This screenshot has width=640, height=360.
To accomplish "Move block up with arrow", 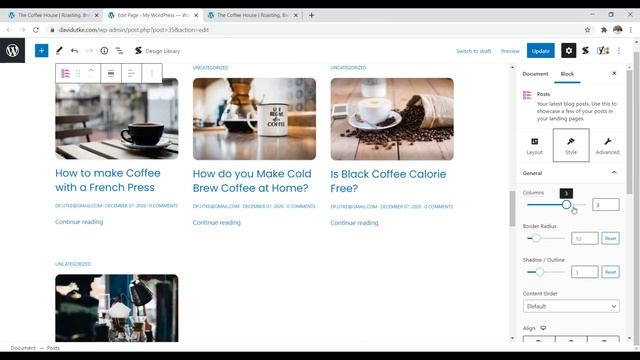I will (91, 70).
